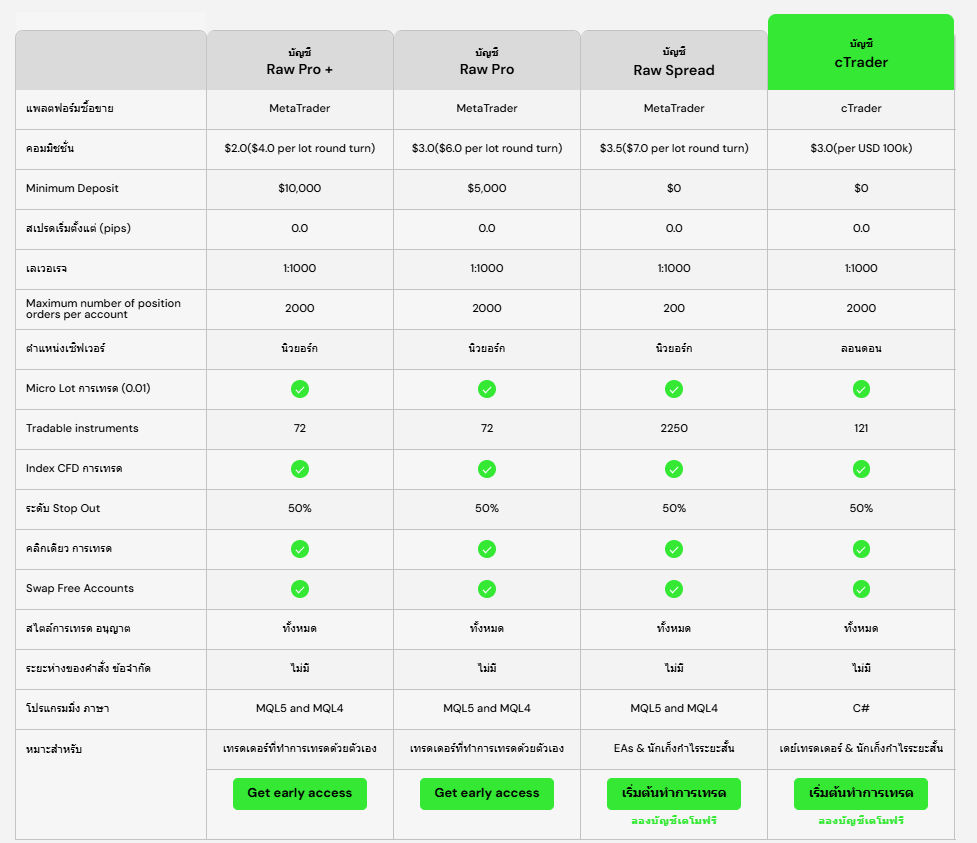This screenshot has height=843, width=977.
Task: Click the เริ่มต้นทำการเทรด button under cTrader
Action: (861, 793)
